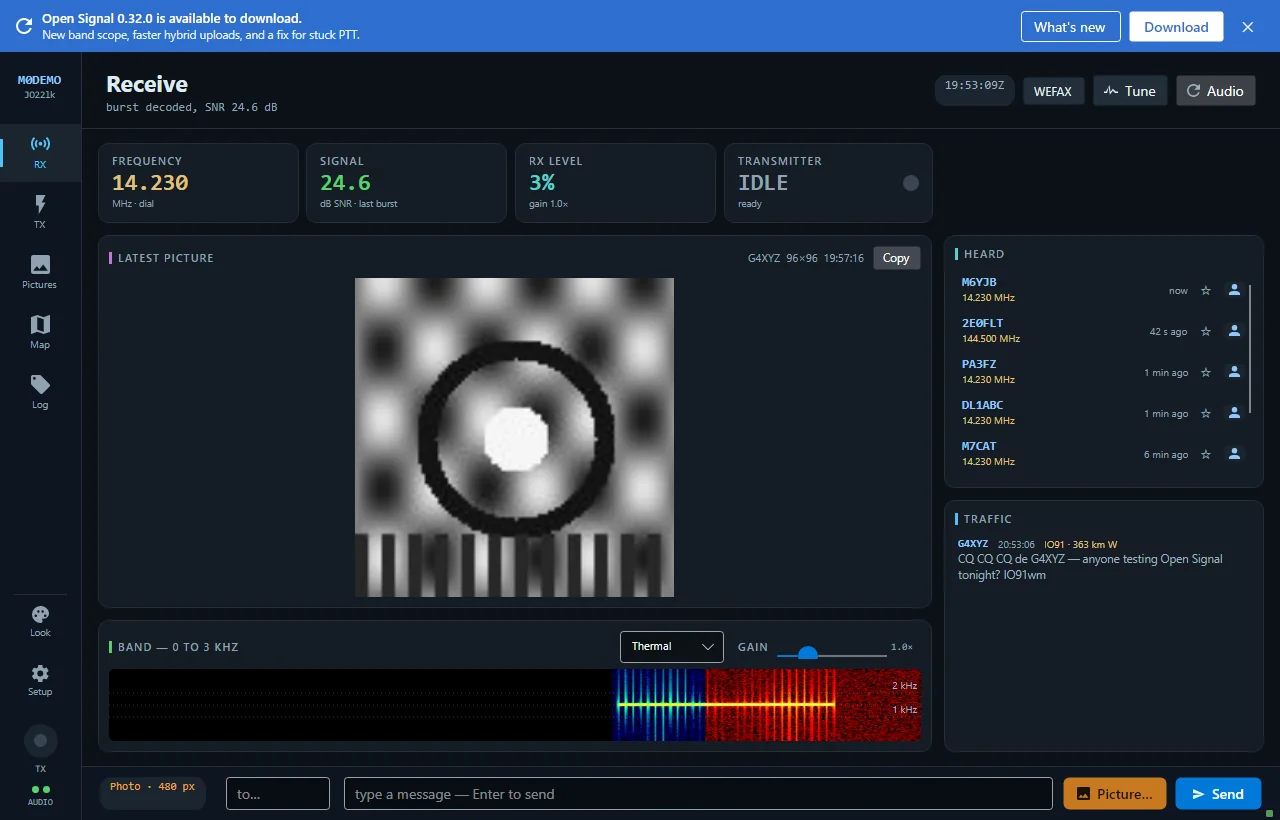Adjust the waterfall Gain slider
Viewport: 1280px width, 820px height.
831,653
